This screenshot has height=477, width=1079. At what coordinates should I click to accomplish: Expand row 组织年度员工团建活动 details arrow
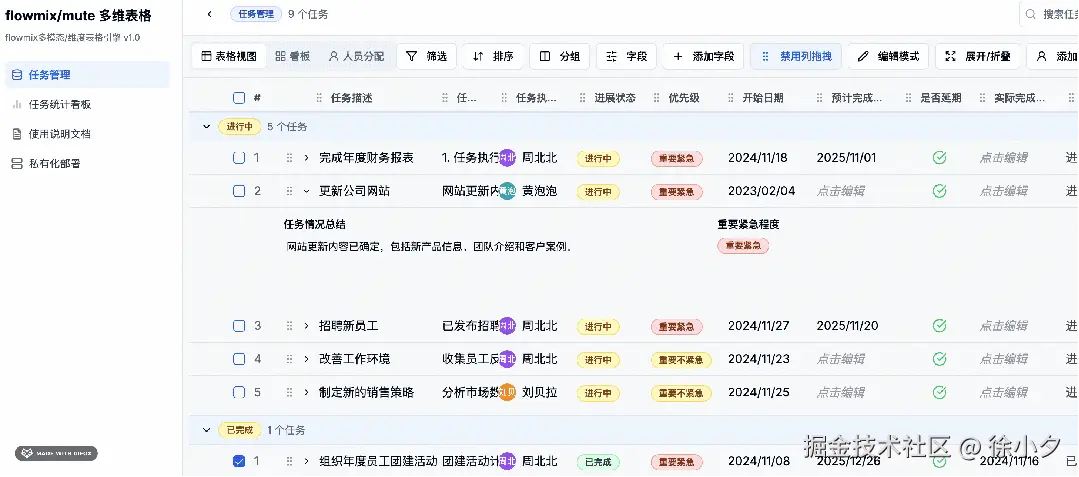click(307, 461)
